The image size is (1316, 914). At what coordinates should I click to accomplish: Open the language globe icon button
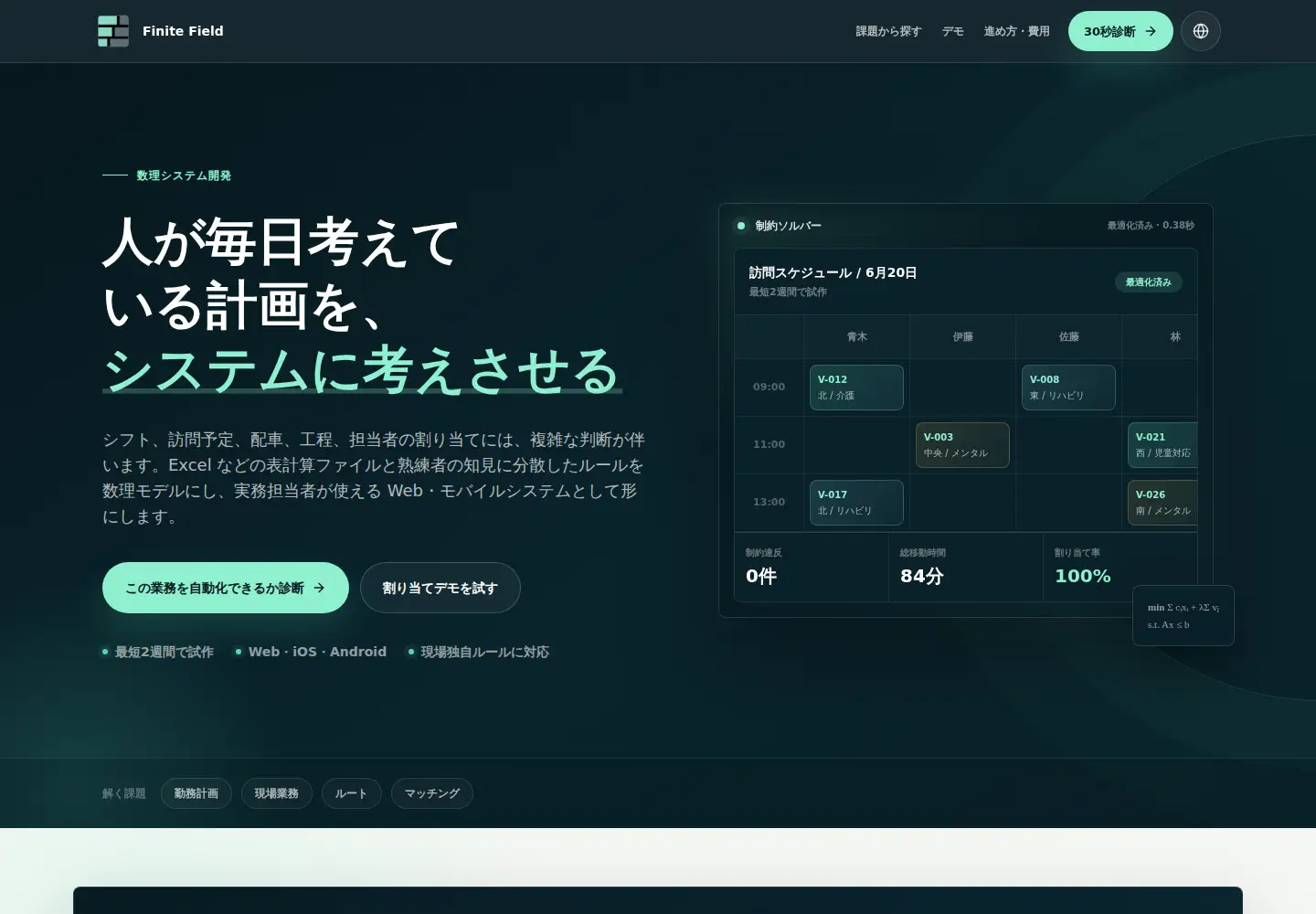point(1201,31)
